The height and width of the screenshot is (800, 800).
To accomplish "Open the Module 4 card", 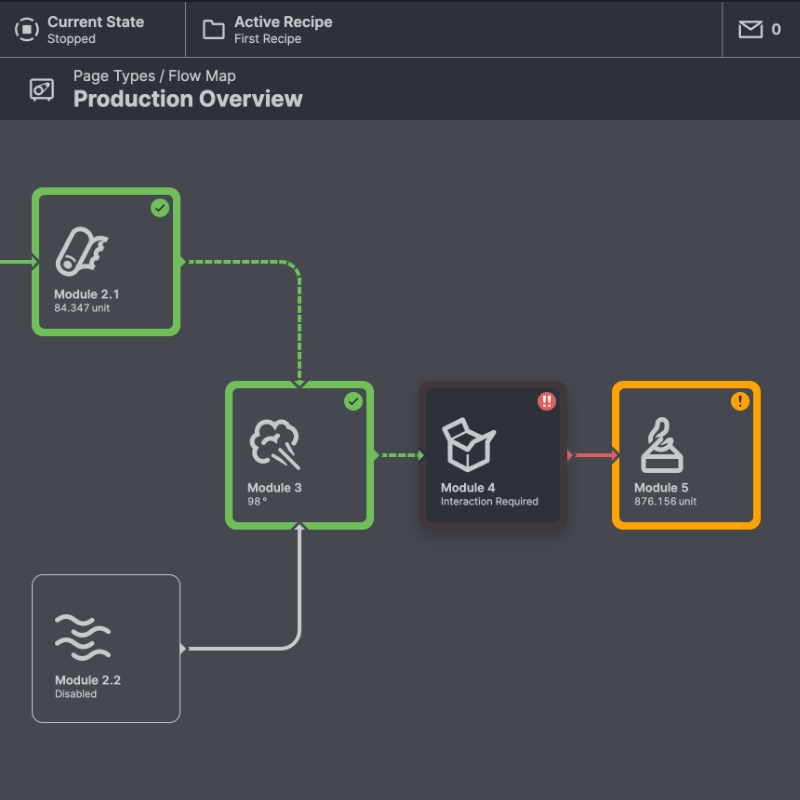I will (493, 455).
